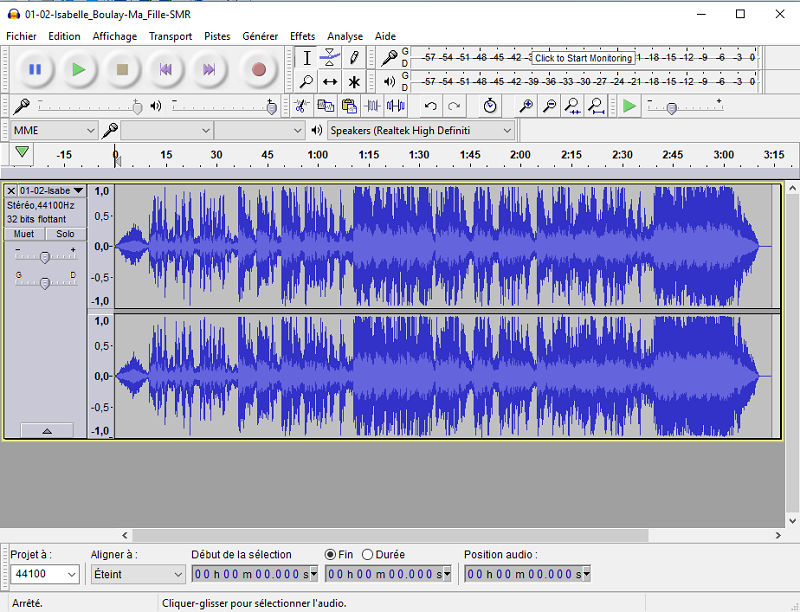Close the 01-02-Isabe track
This screenshot has width=800, height=612.
(x=11, y=191)
